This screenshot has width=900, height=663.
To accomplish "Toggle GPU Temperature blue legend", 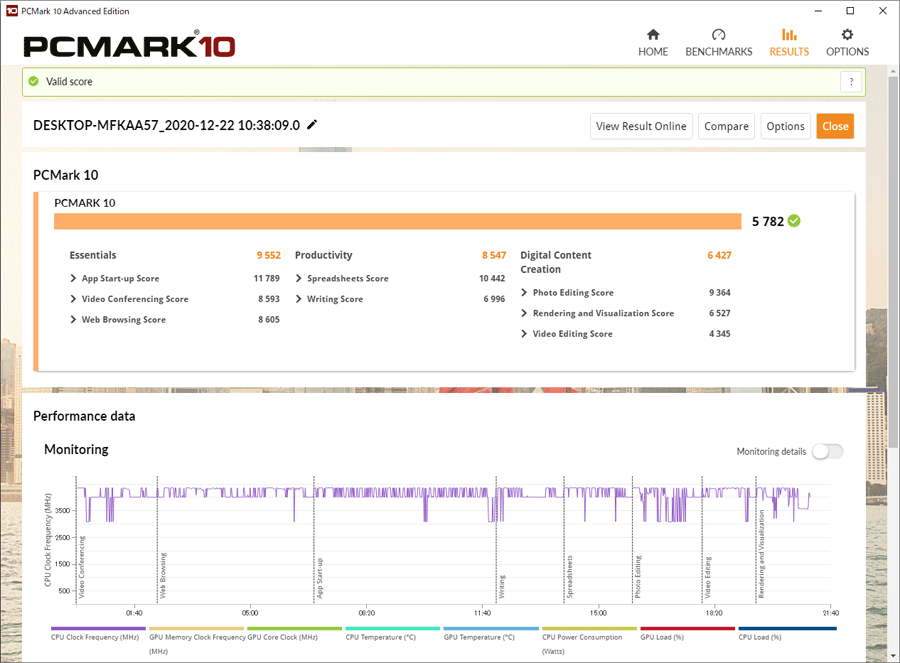I will pos(491,634).
